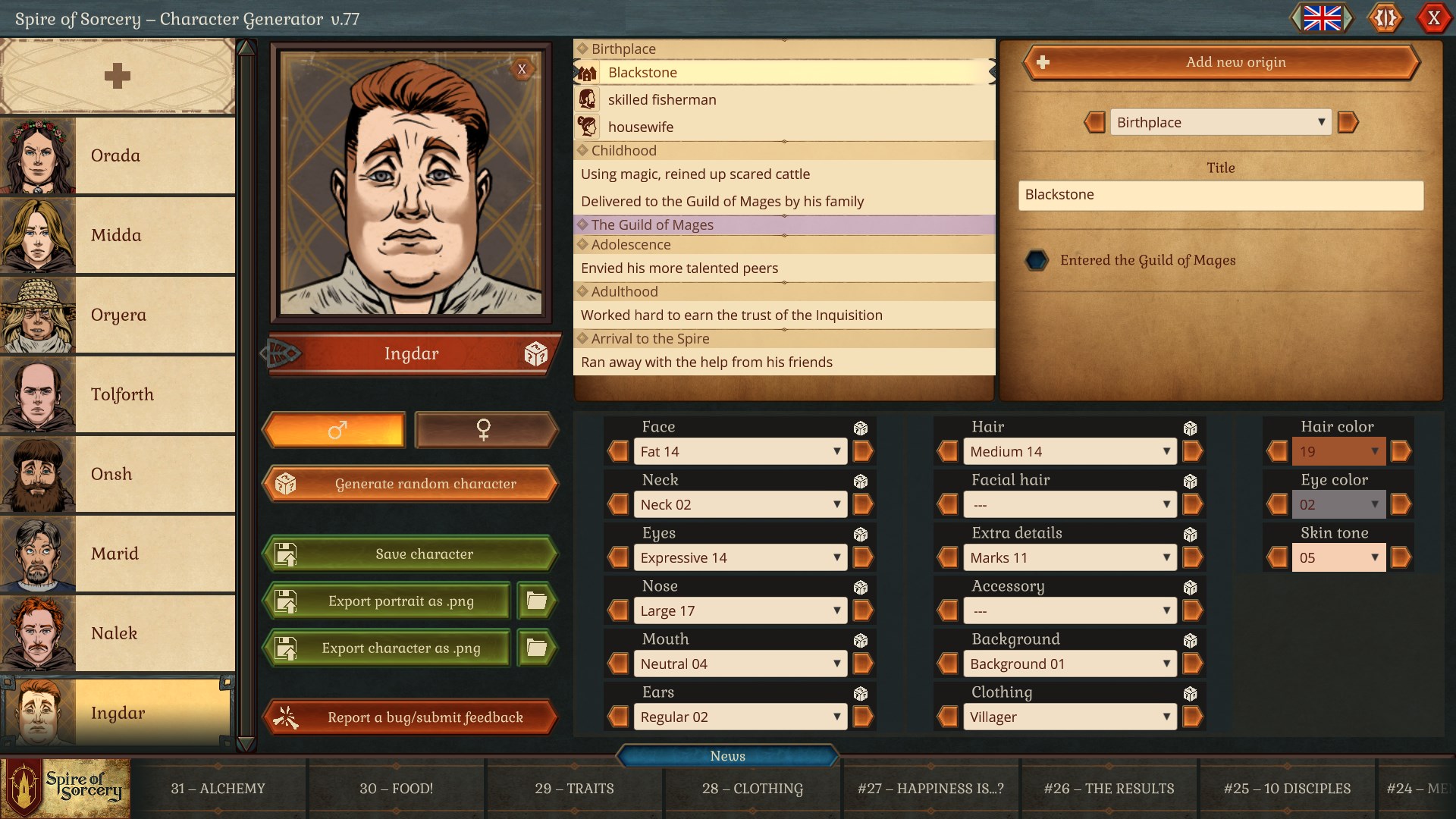This screenshot has height=819, width=1456.
Task: Roll a random name for Ingdar
Action: click(x=536, y=353)
